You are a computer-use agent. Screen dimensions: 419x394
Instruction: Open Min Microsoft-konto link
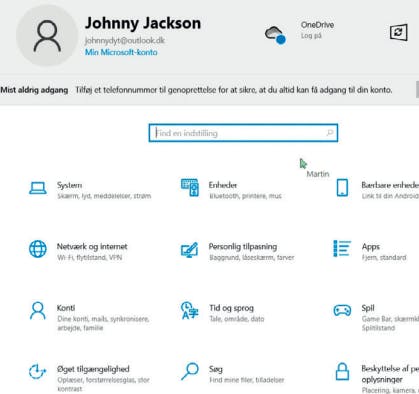pyautogui.click(x=121, y=52)
